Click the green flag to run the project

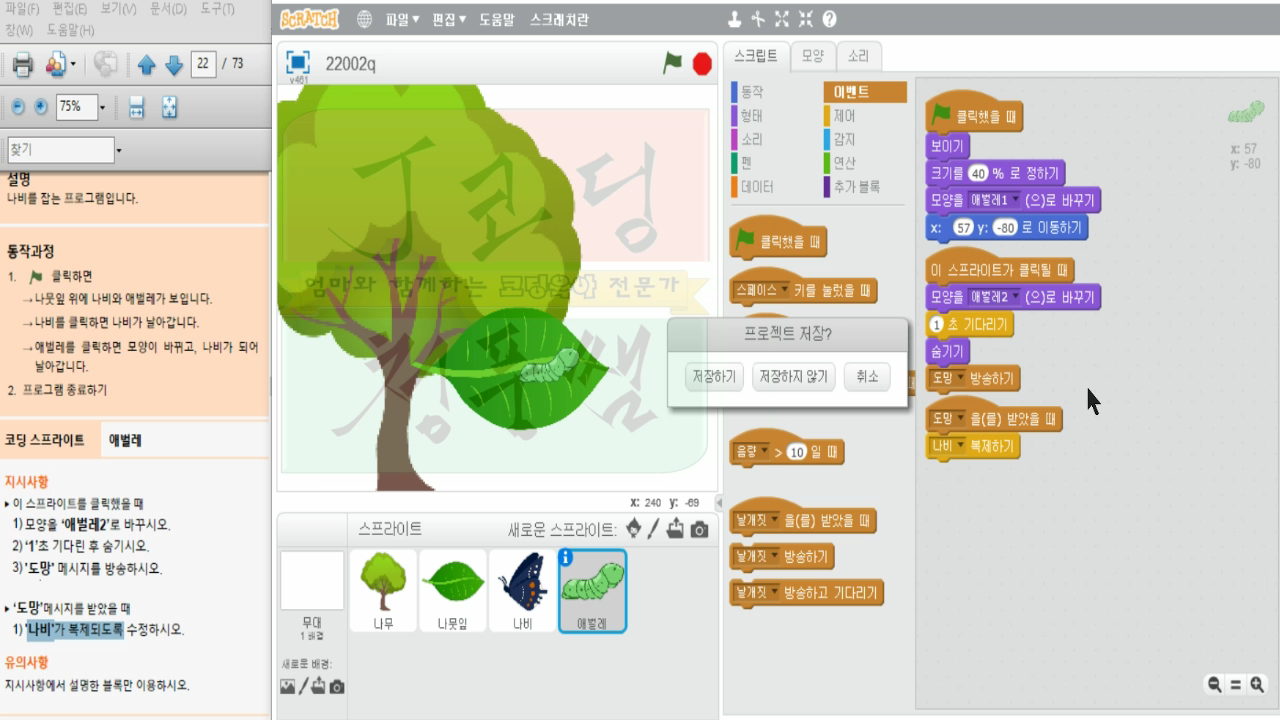(672, 60)
